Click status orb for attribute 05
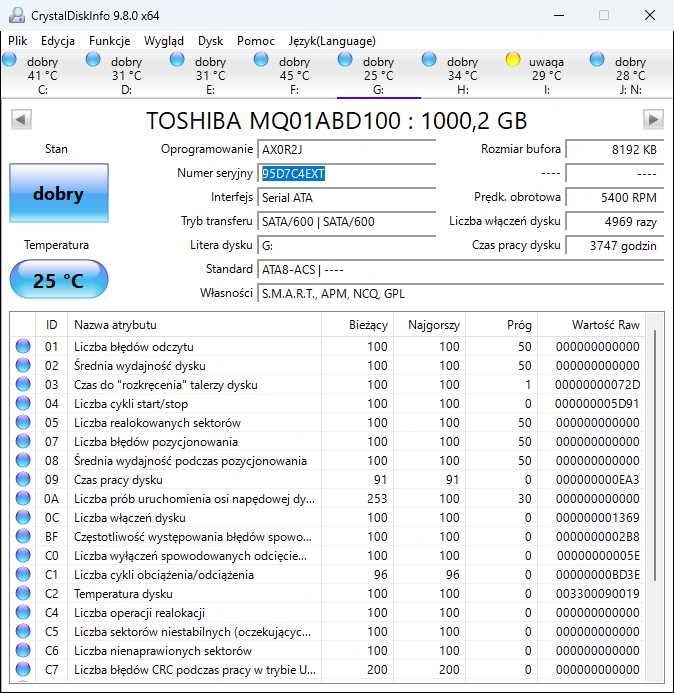 pos(23,423)
